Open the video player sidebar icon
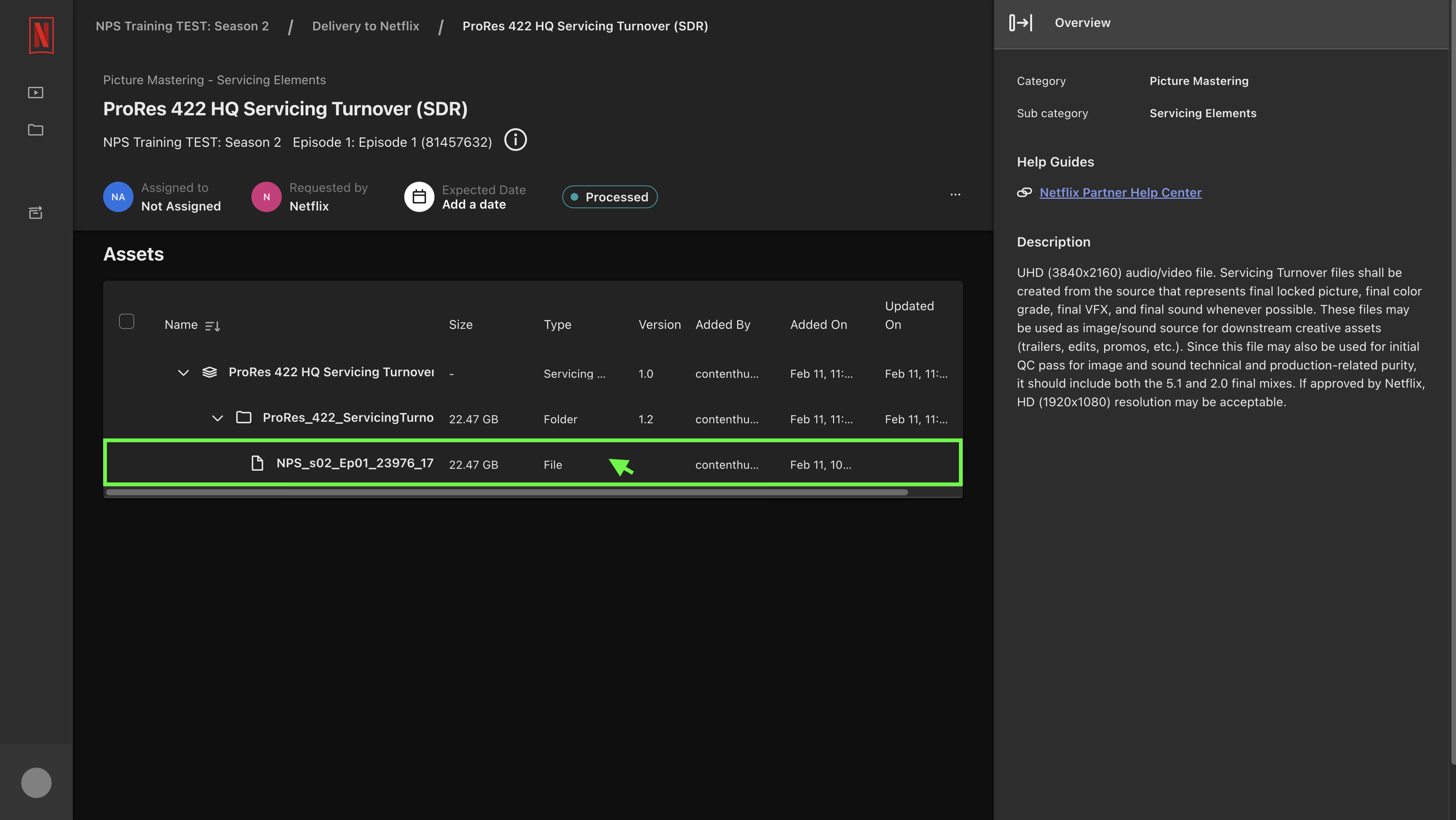 [36, 92]
